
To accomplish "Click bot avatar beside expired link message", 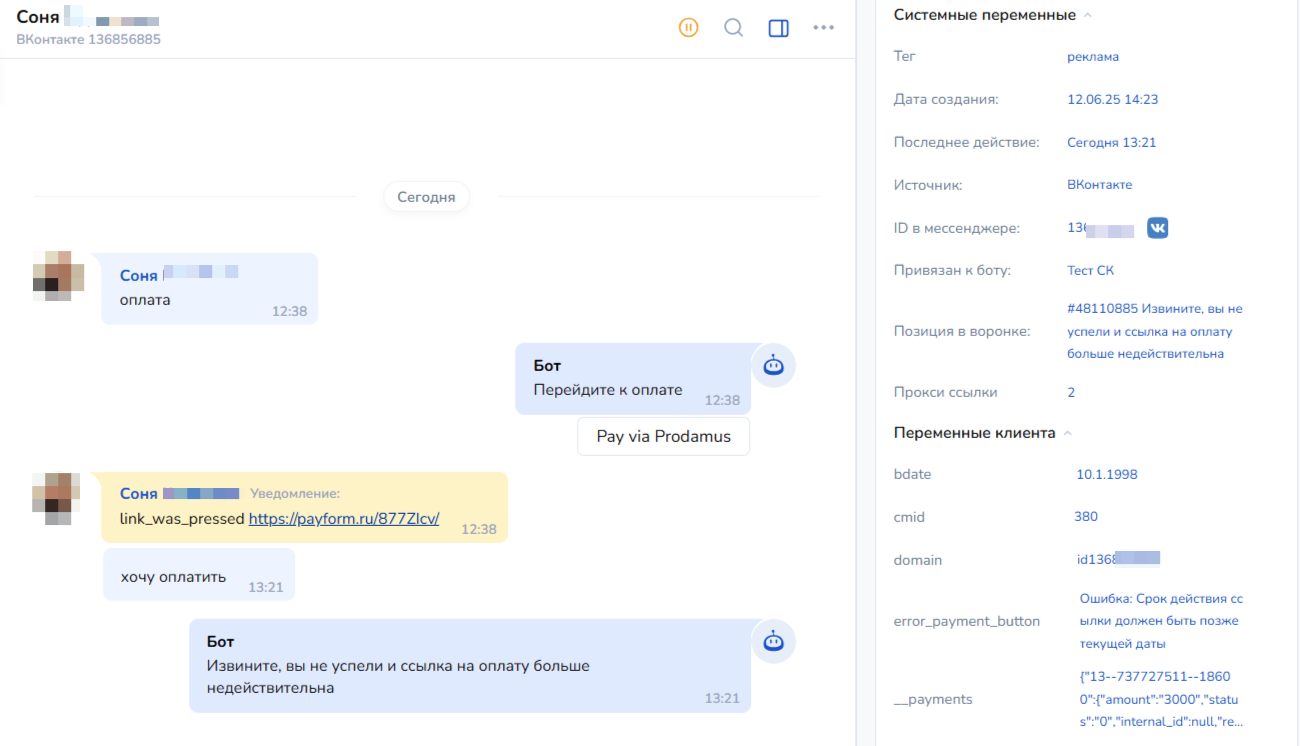I will pyautogui.click(x=773, y=642).
